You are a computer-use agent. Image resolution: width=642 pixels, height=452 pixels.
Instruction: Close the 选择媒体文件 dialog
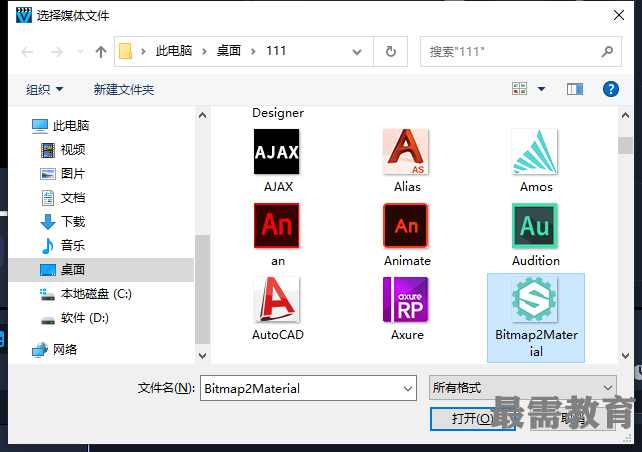pyautogui.click(x=619, y=15)
